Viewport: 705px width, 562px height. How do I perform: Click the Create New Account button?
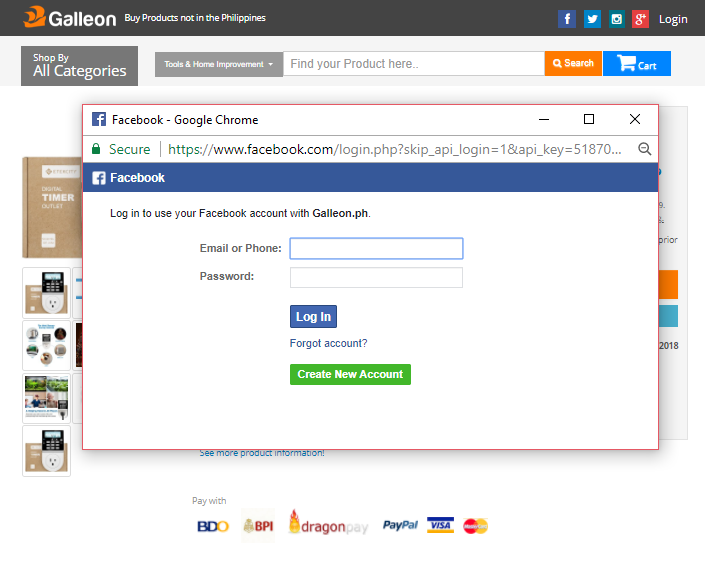[350, 374]
